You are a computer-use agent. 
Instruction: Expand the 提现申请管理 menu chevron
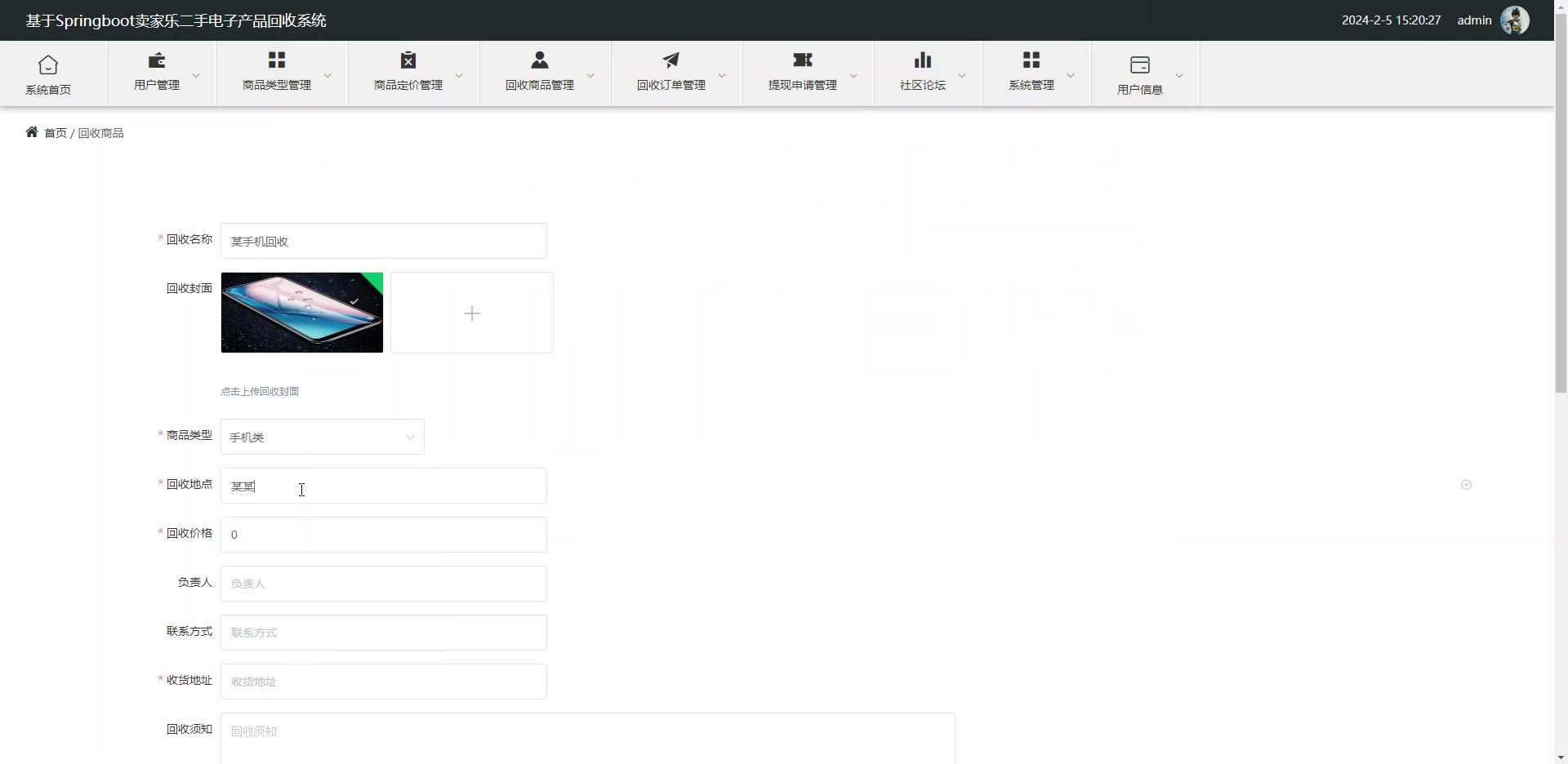(x=853, y=75)
